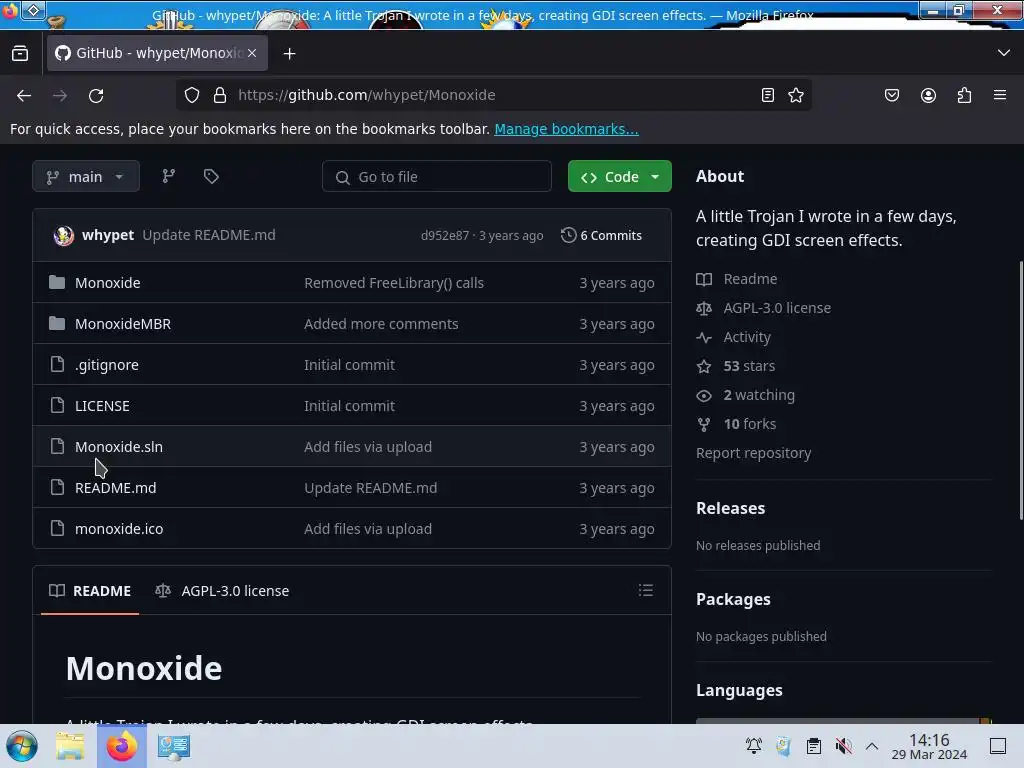Screen dimensions: 1024x768
Task: Click the site security padlock icon
Action: (x=220, y=95)
